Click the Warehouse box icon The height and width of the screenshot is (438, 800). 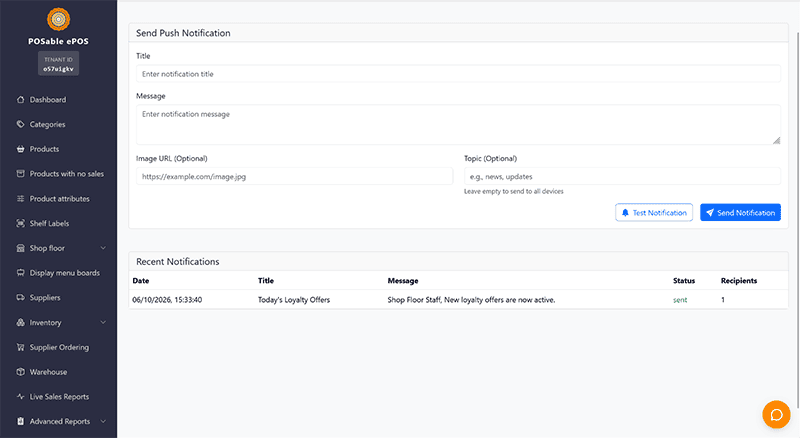coord(20,372)
